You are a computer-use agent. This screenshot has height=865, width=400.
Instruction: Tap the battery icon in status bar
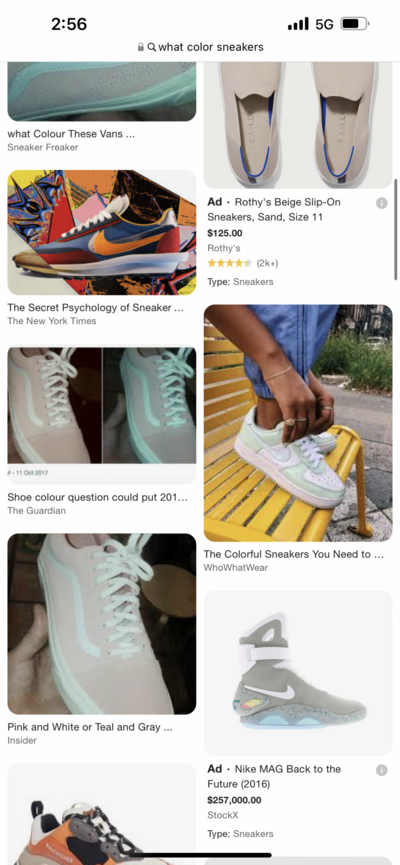click(x=355, y=24)
